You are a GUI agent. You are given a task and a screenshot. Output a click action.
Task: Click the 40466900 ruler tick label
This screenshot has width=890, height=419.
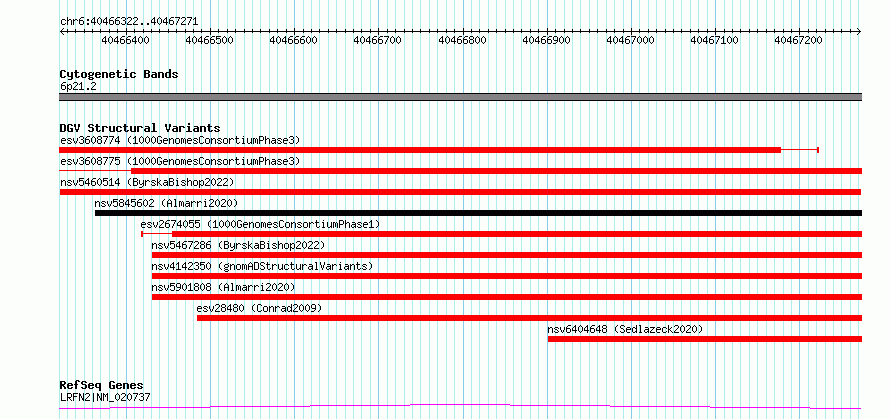click(x=547, y=40)
